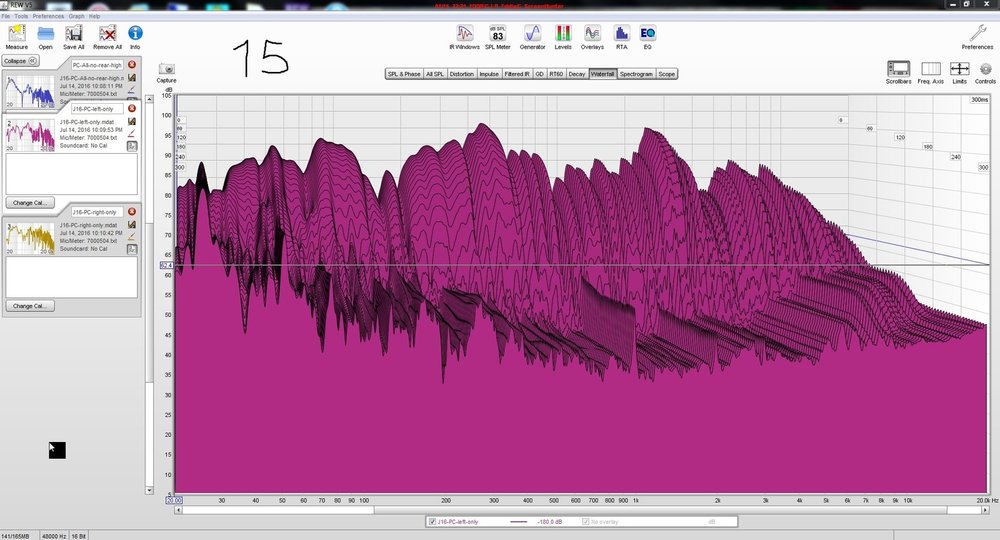Toggle the Scrollbars graph option
The image size is (1000, 540).
(x=898, y=72)
